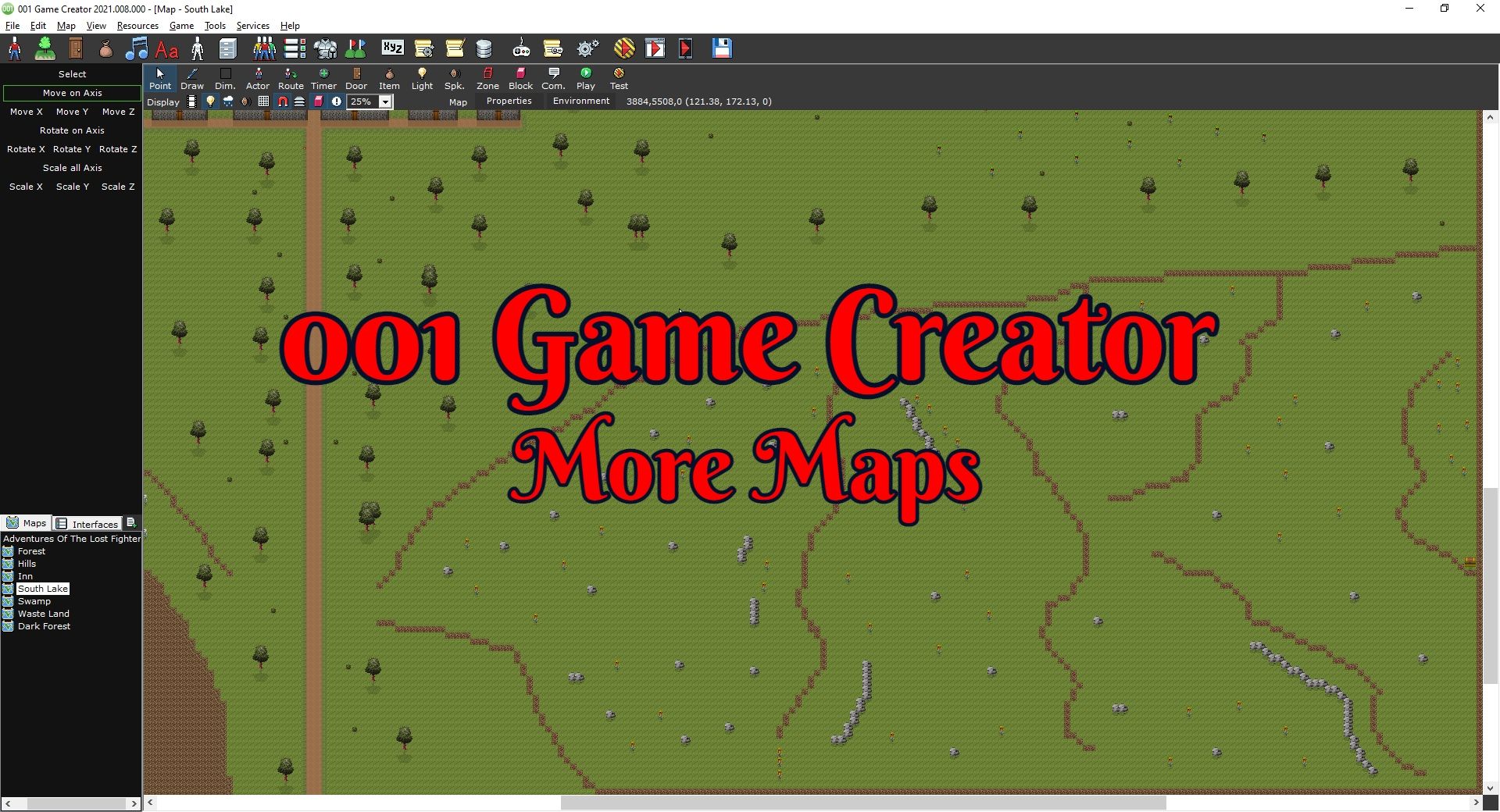Open the File menu

pos(12,26)
